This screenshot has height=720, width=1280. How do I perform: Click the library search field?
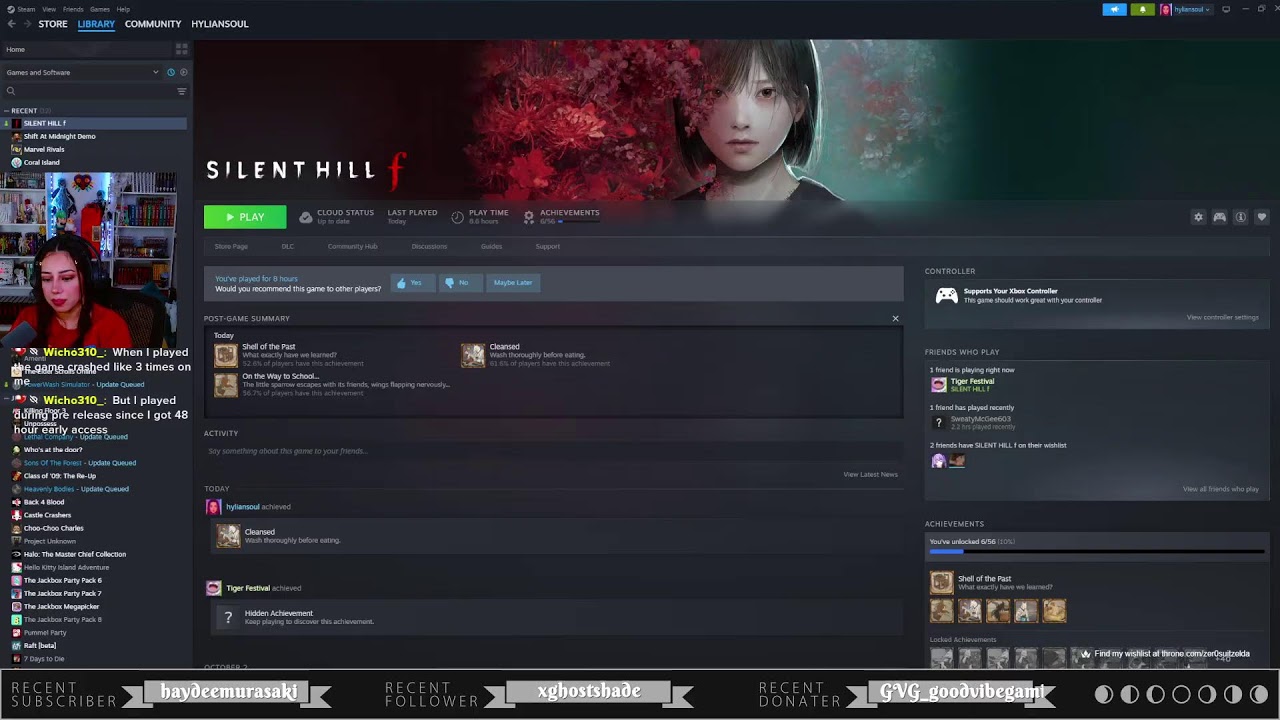[x=90, y=91]
